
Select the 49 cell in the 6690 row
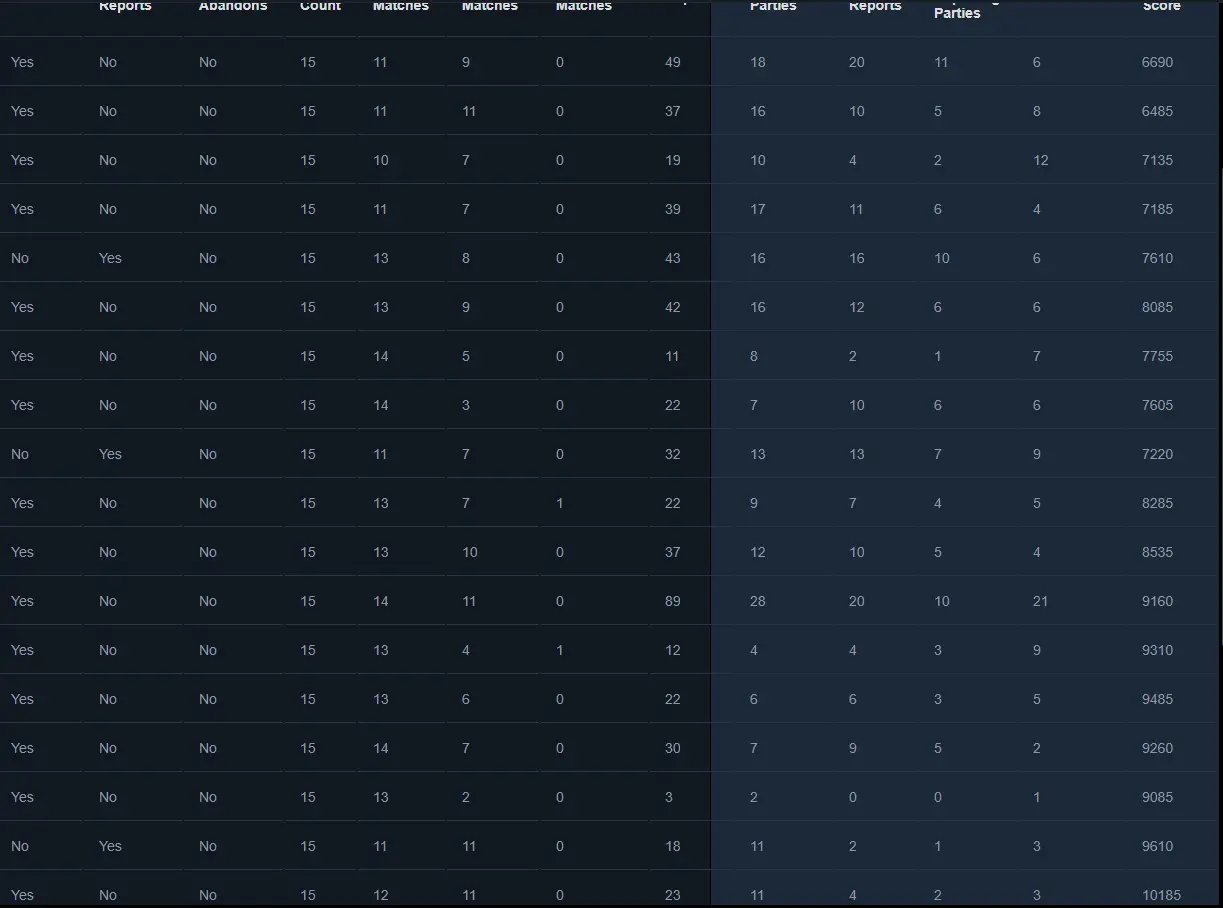coord(672,62)
